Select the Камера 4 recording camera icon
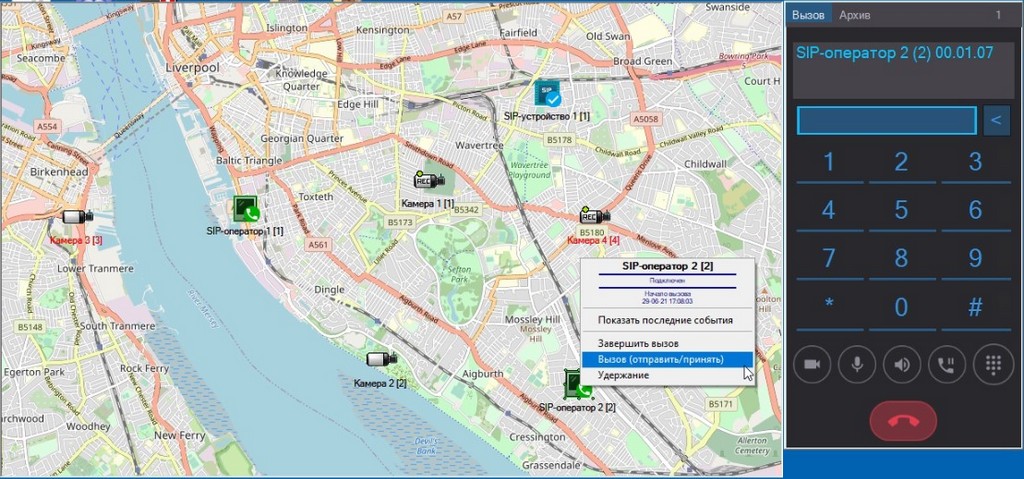The width and height of the screenshot is (1024, 479). pyautogui.click(x=594, y=216)
